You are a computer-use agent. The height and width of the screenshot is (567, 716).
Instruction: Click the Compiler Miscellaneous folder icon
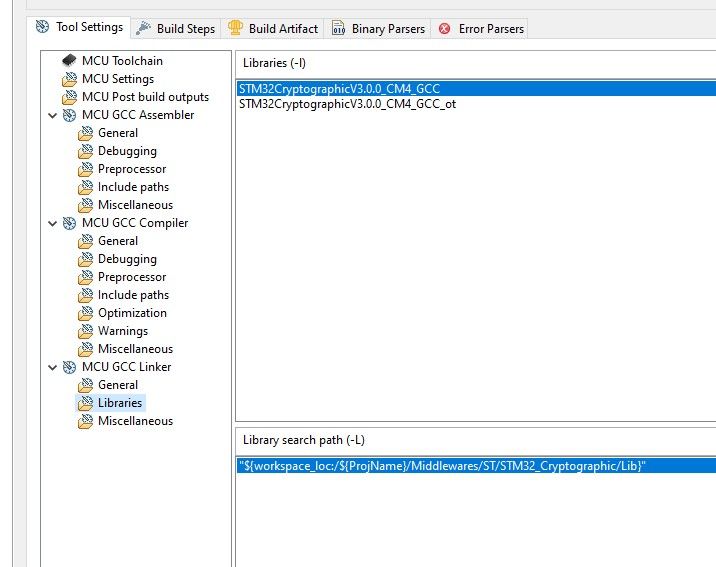point(85,349)
